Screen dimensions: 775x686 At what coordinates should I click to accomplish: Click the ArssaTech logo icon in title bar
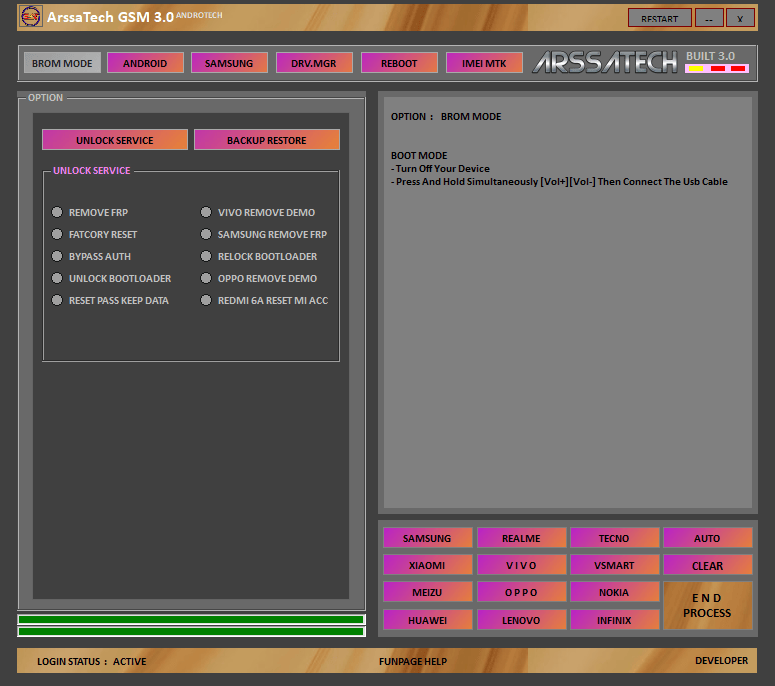(x=31, y=17)
